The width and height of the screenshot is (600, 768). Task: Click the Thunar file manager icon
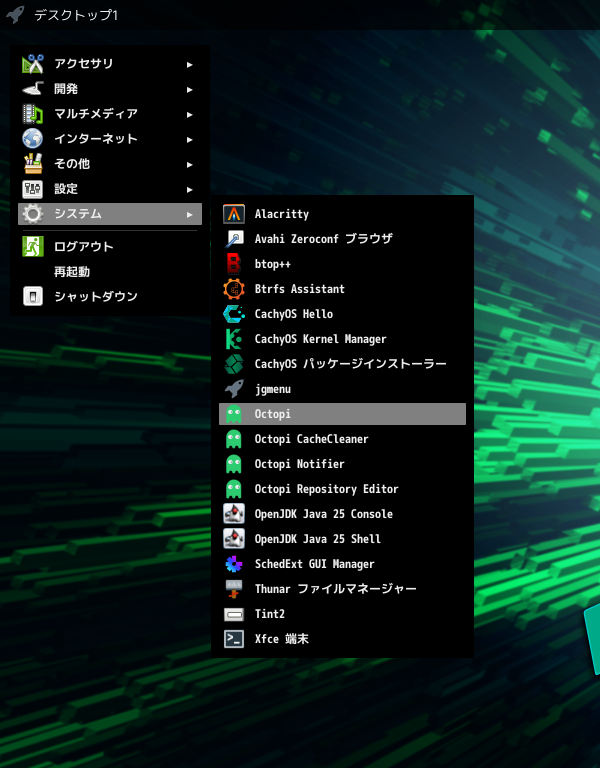tap(234, 589)
